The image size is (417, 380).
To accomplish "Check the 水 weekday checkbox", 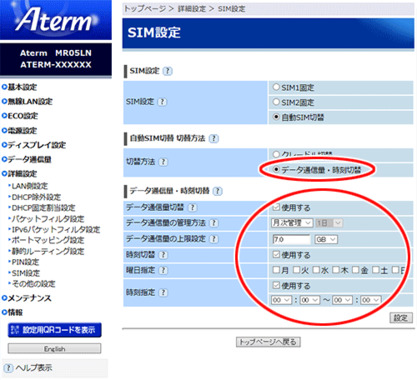I will (x=316, y=270).
